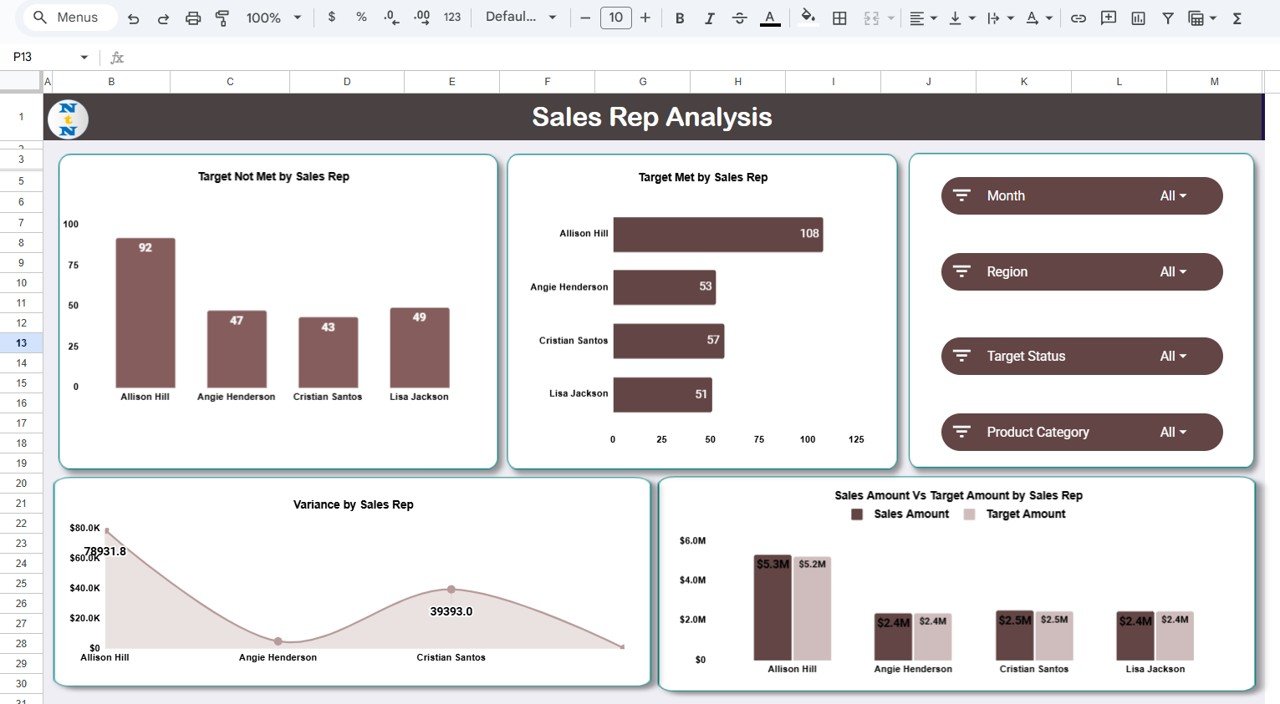Viewport: 1280px width, 704px height.
Task: Open the 123 number format menu
Action: click(451, 17)
